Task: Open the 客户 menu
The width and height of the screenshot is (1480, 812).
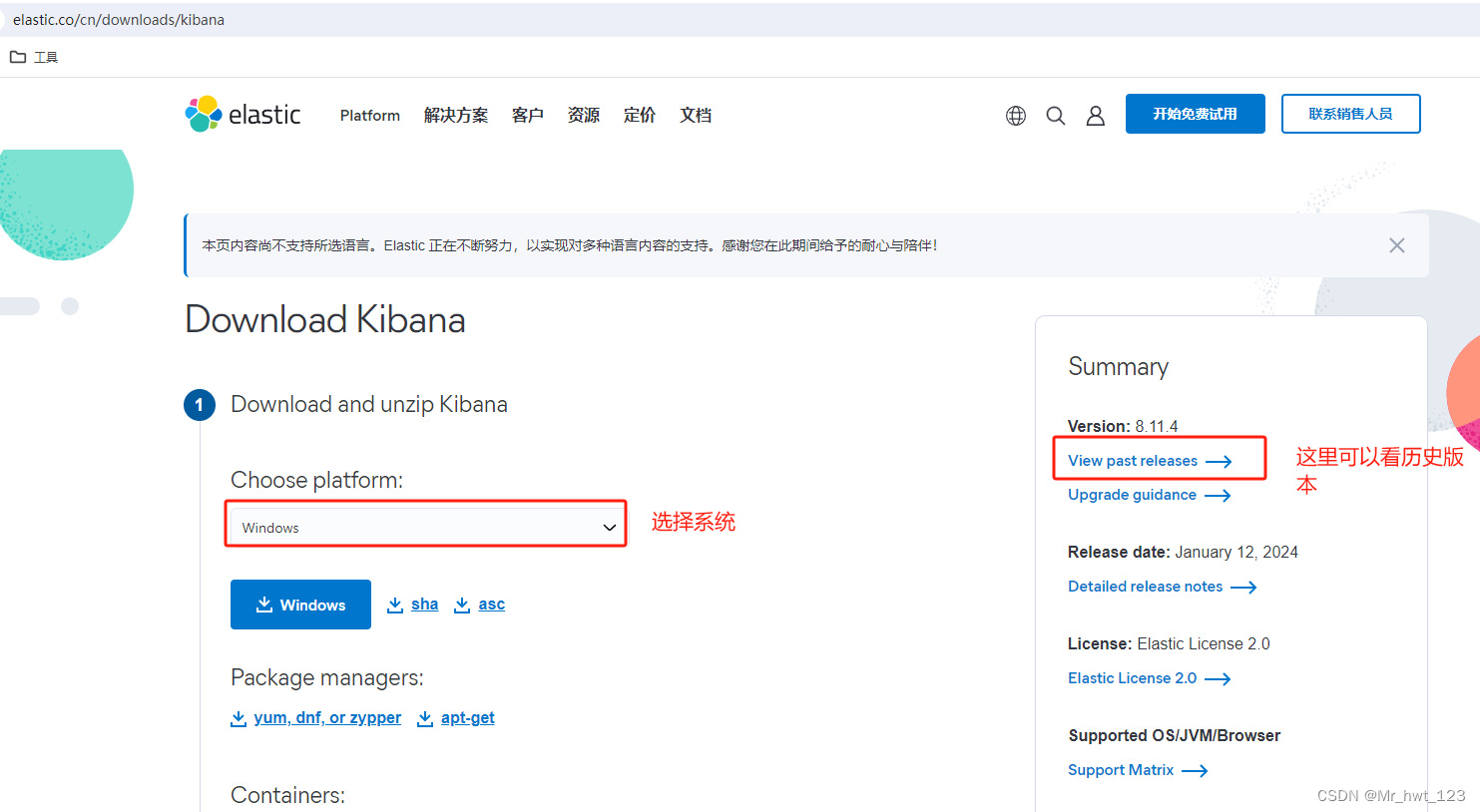Action: [x=528, y=116]
